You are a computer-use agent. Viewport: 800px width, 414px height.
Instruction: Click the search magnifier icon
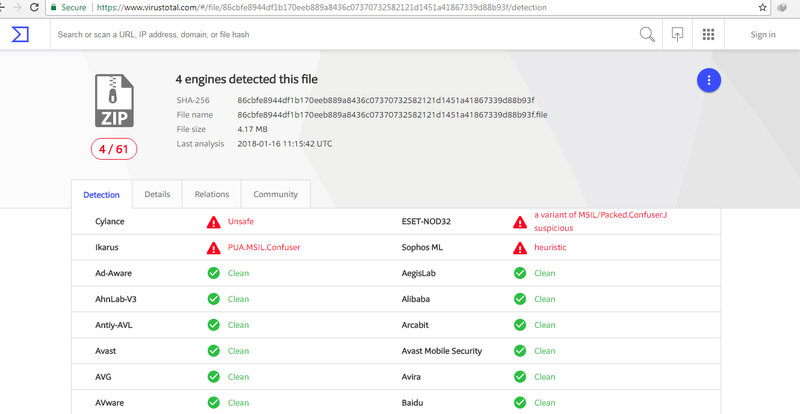647,34
